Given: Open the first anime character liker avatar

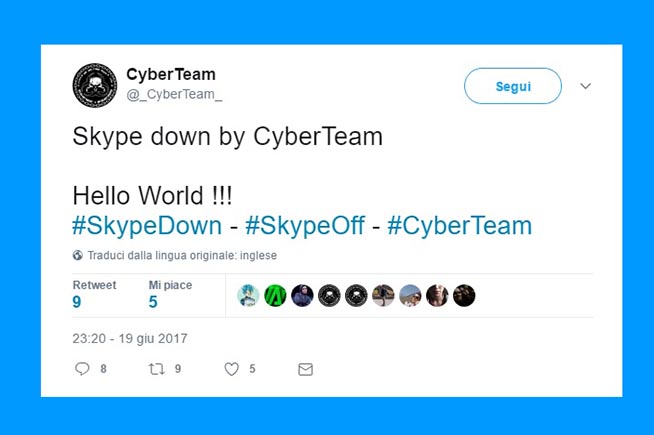Looking at the screenshot, I should pos(248,296).
